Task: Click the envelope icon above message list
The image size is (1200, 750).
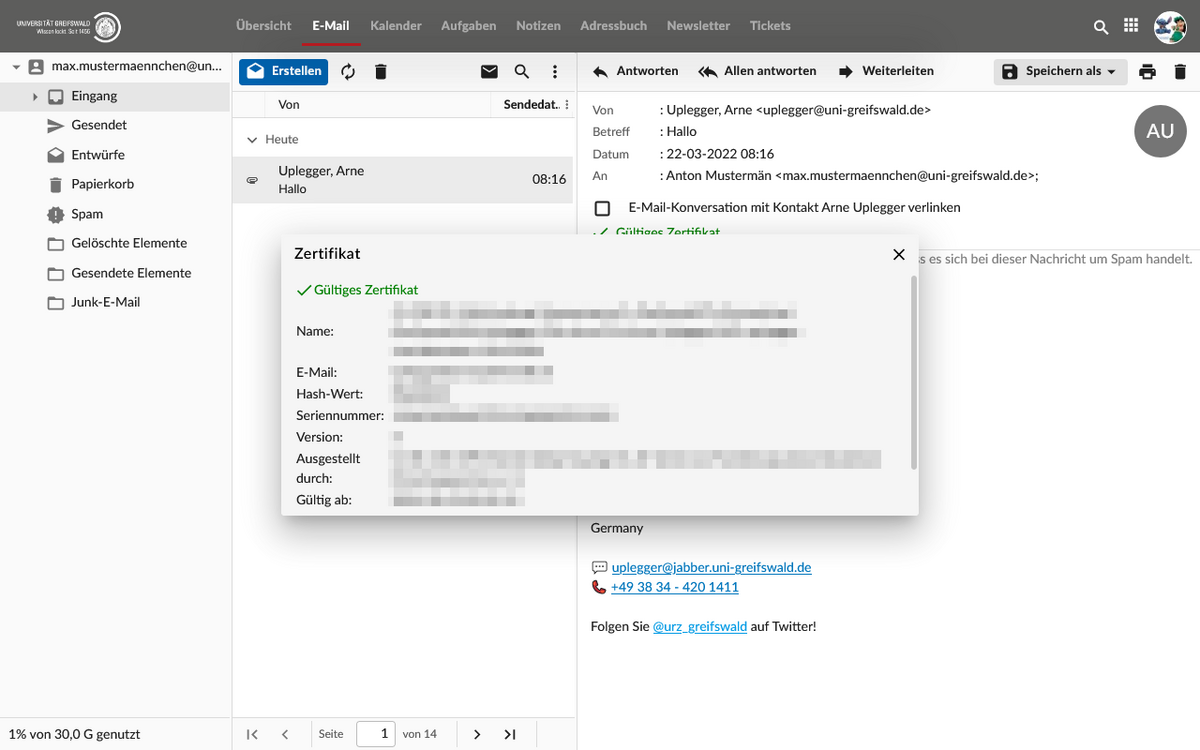Action: [489, 72]
